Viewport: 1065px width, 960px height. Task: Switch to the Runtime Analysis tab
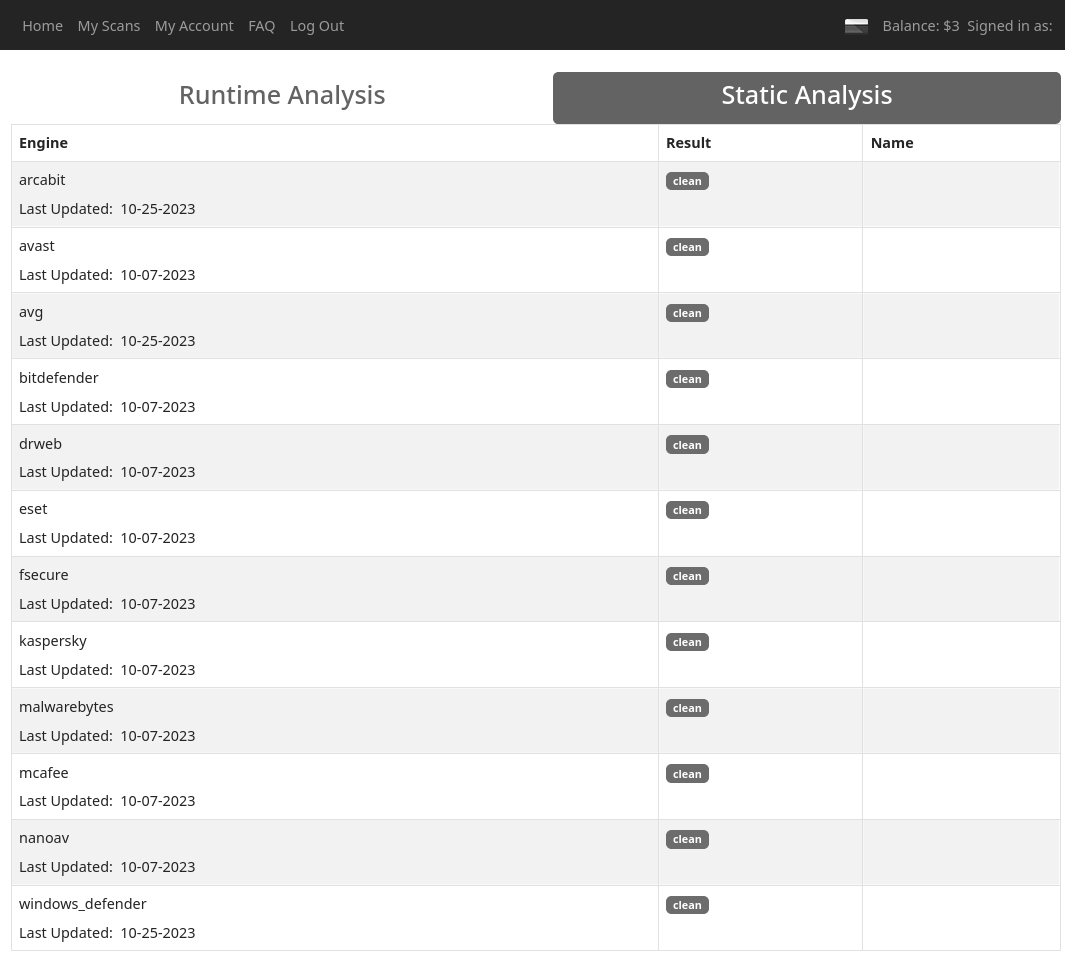(282, 95)
